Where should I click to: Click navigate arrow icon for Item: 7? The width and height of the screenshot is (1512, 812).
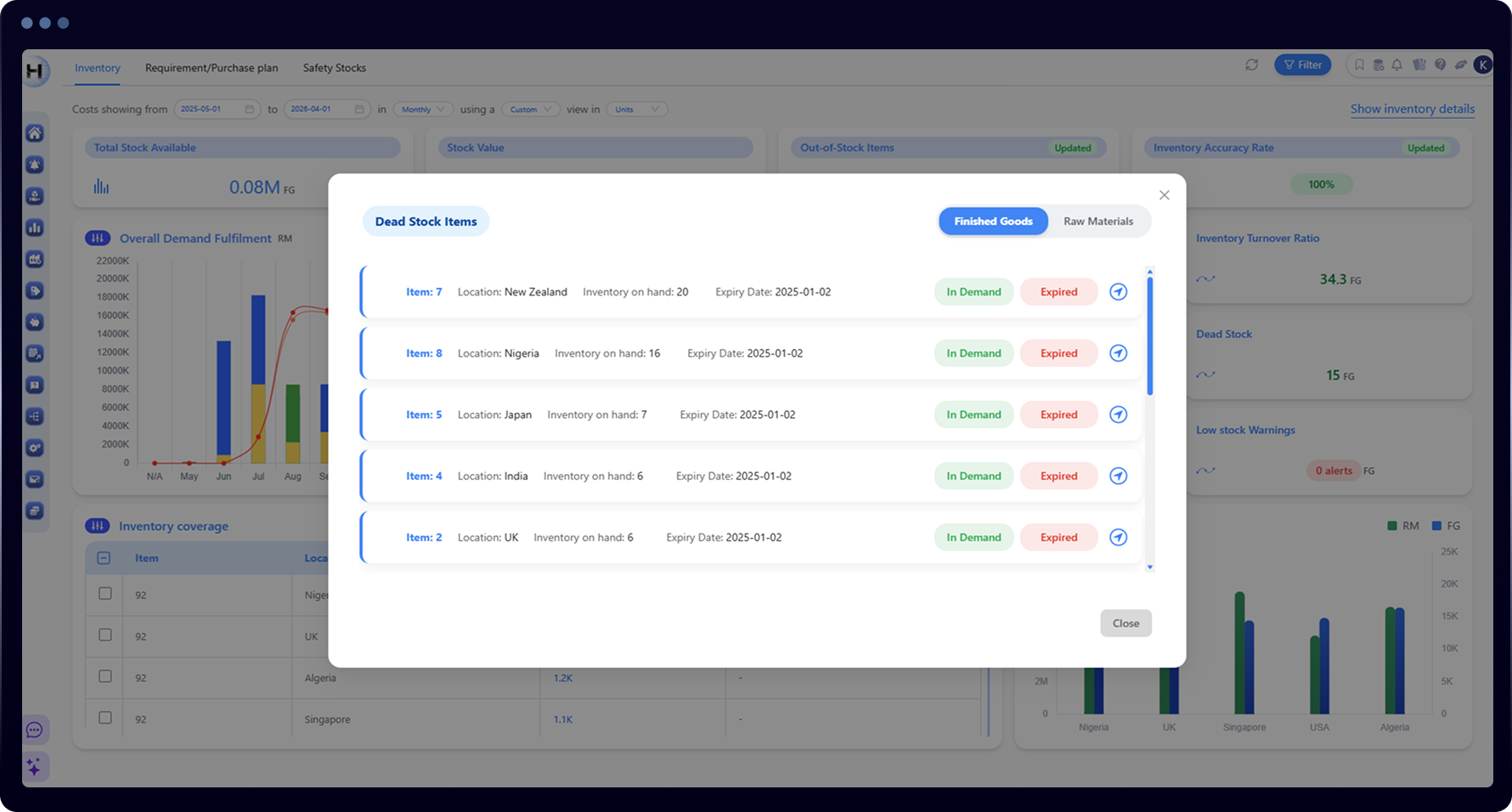click(x=1119, y=291)
